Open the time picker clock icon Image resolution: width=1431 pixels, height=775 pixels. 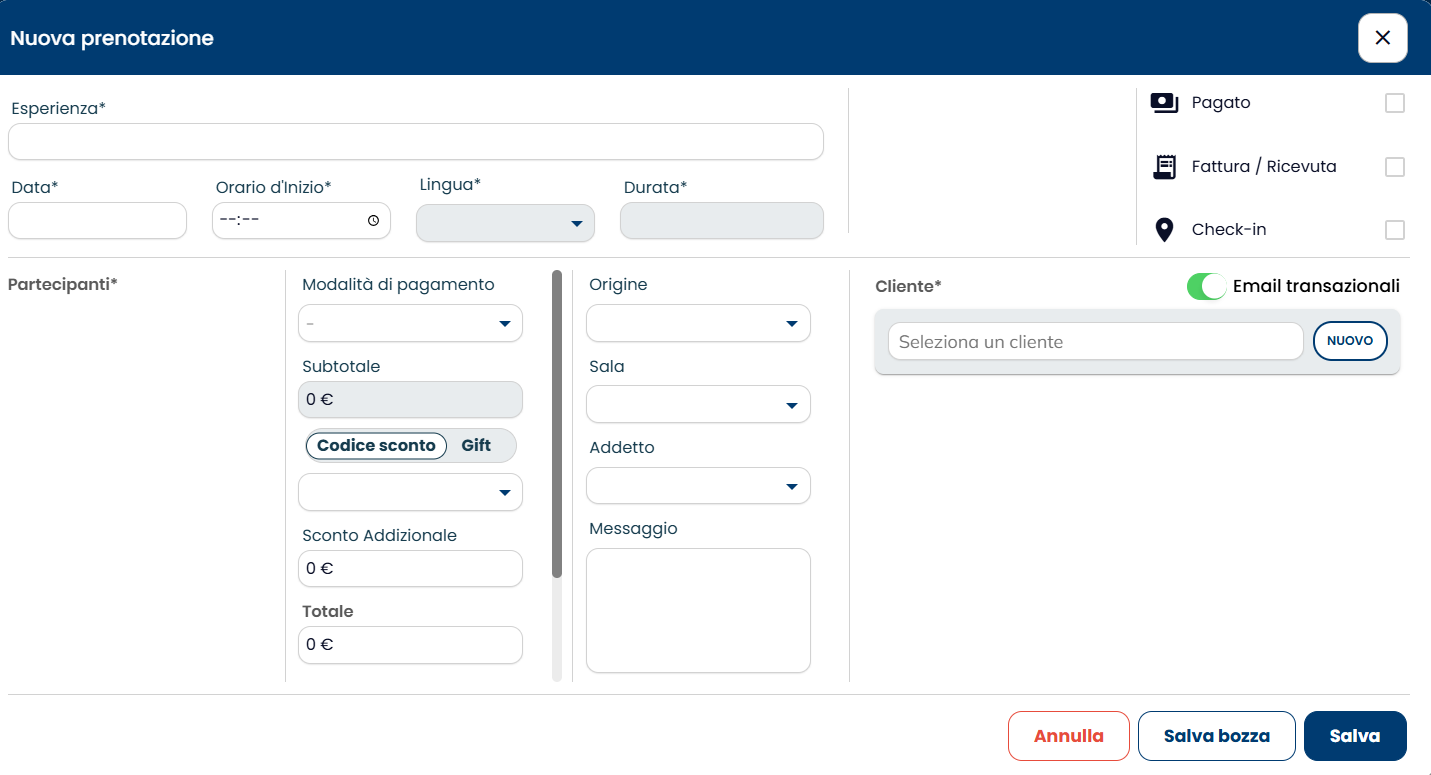coord(373,221)
